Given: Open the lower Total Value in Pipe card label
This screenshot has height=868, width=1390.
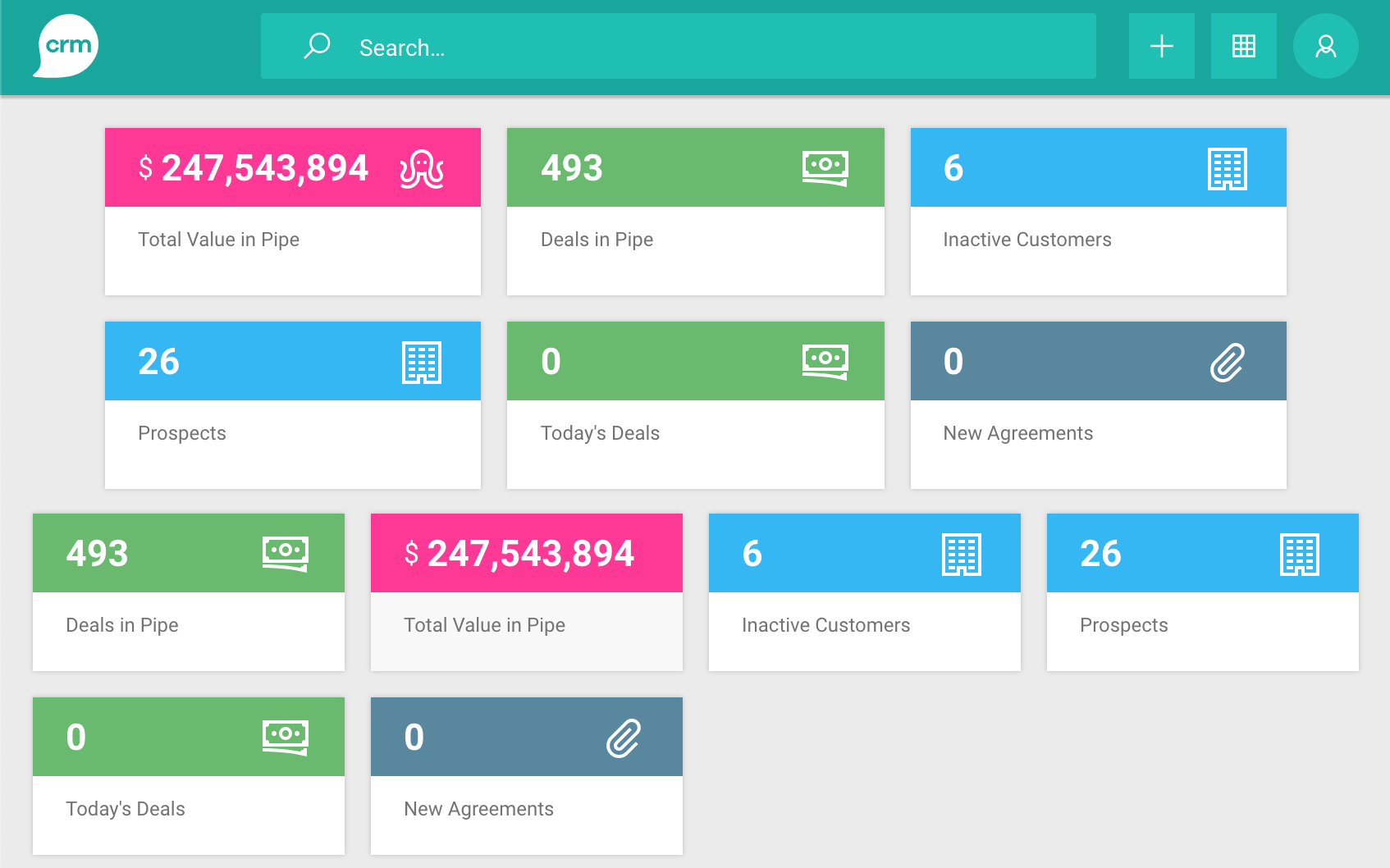Looking at the screenshot, I should pos(484,625).
